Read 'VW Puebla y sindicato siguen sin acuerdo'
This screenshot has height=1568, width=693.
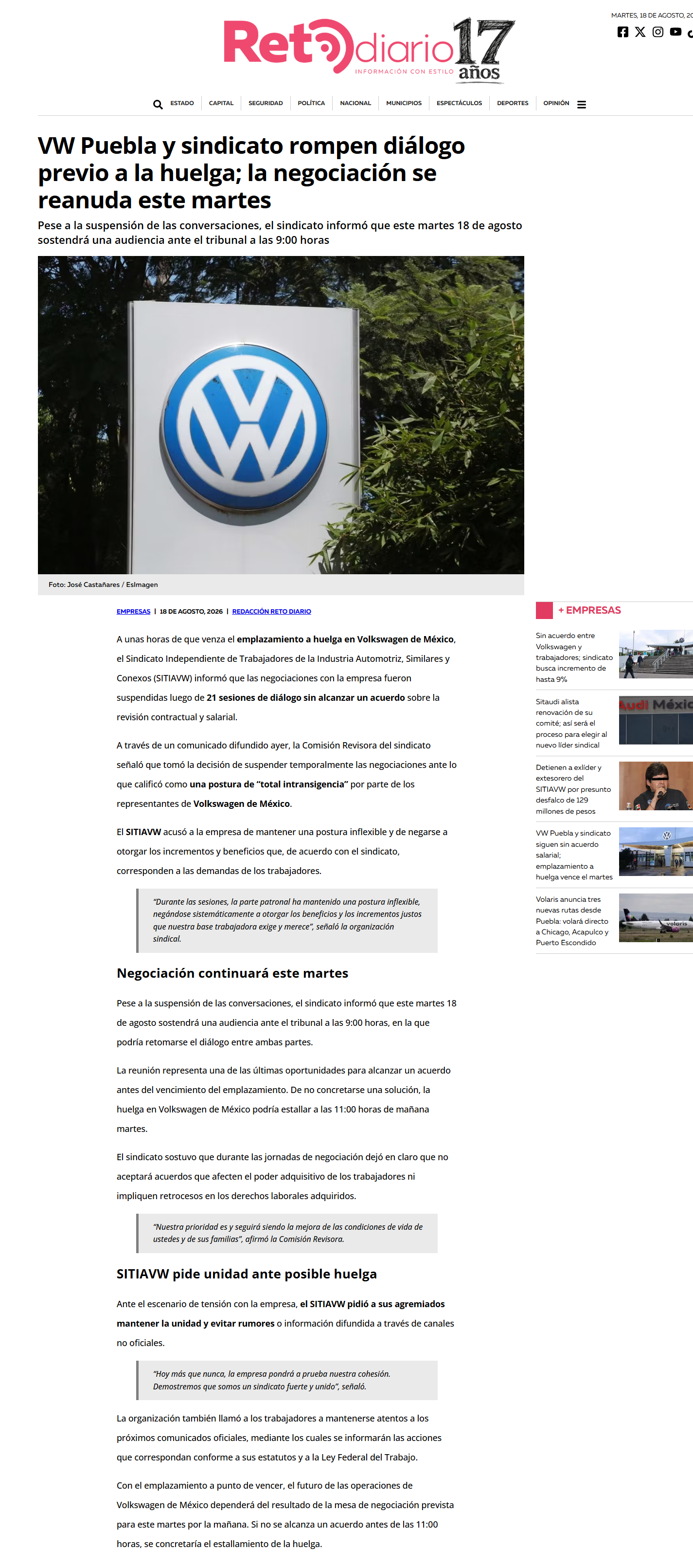point(574,855)
